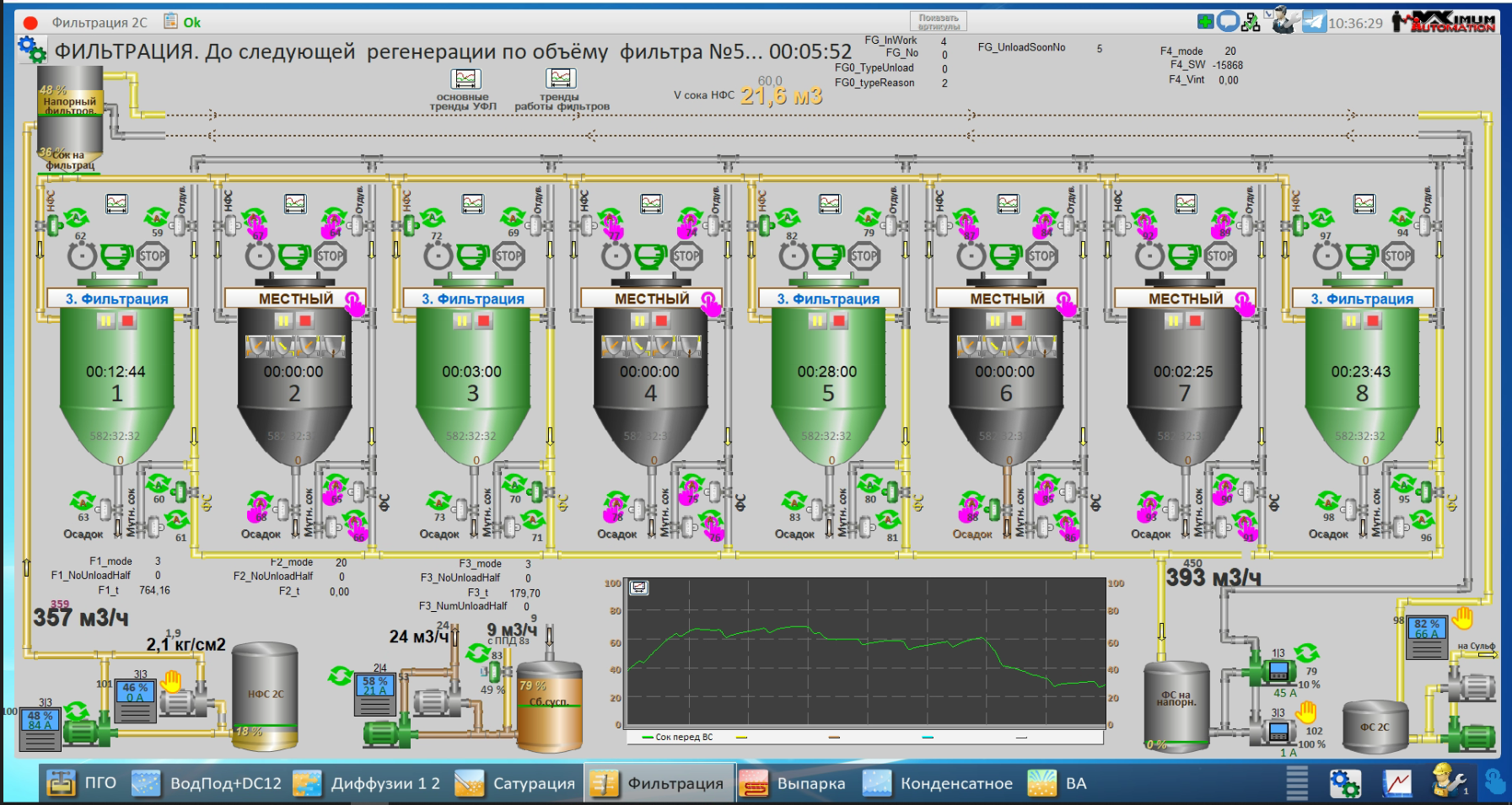
Task: Switch to the Выпарка tab
Action: pyautogui.click(x=793, y=784)
